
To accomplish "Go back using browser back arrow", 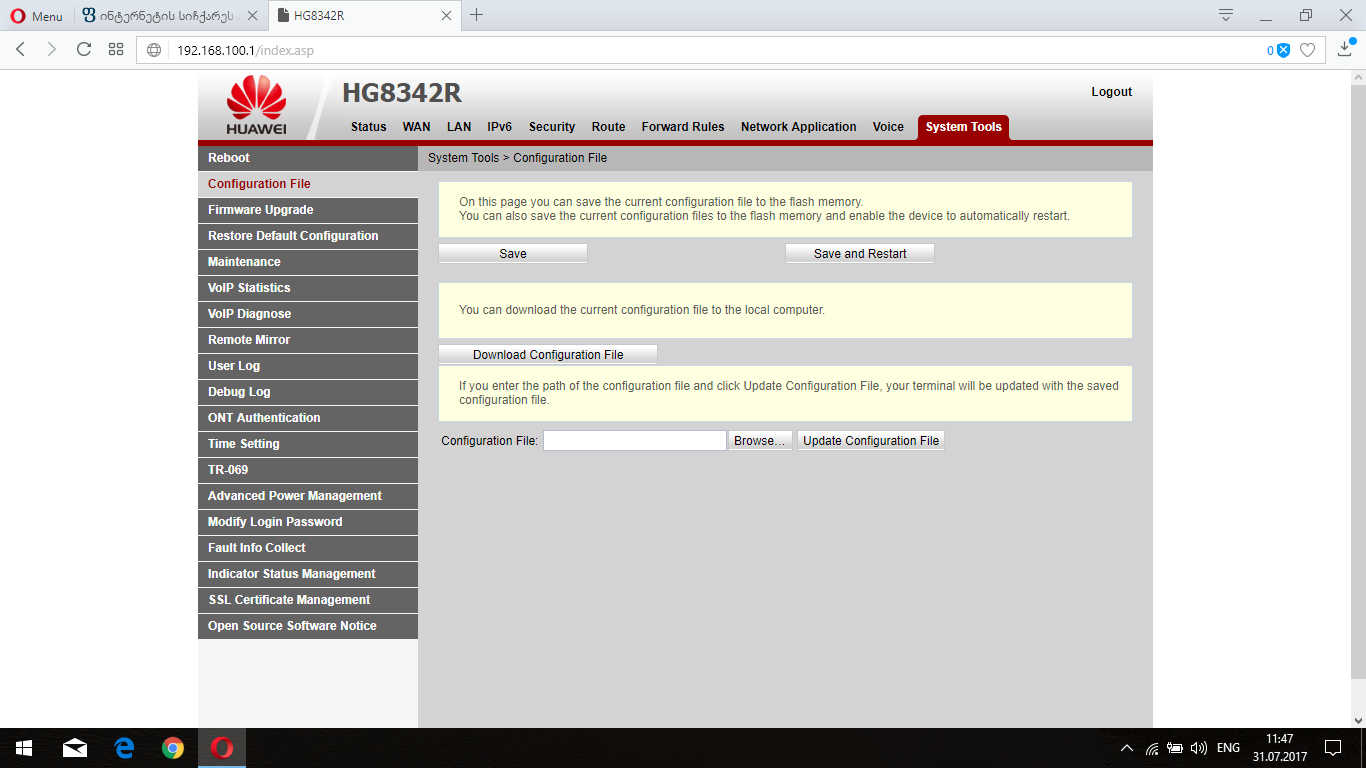I will (20, 49).
